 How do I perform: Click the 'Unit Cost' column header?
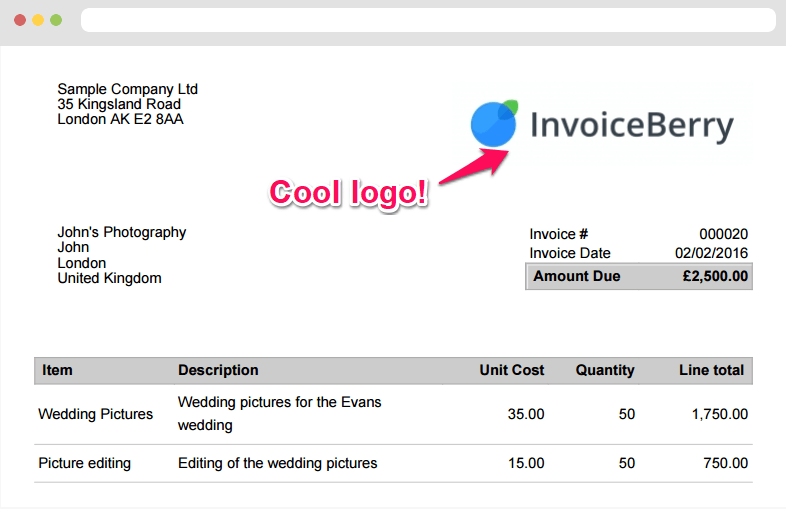[x=512, y=370]
